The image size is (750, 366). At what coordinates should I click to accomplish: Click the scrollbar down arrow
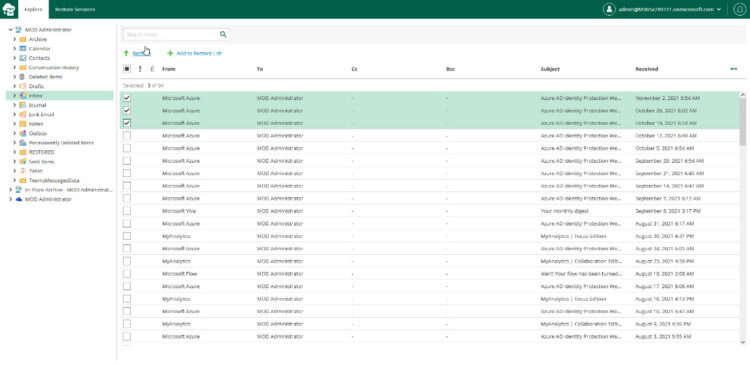coord(742,342)
